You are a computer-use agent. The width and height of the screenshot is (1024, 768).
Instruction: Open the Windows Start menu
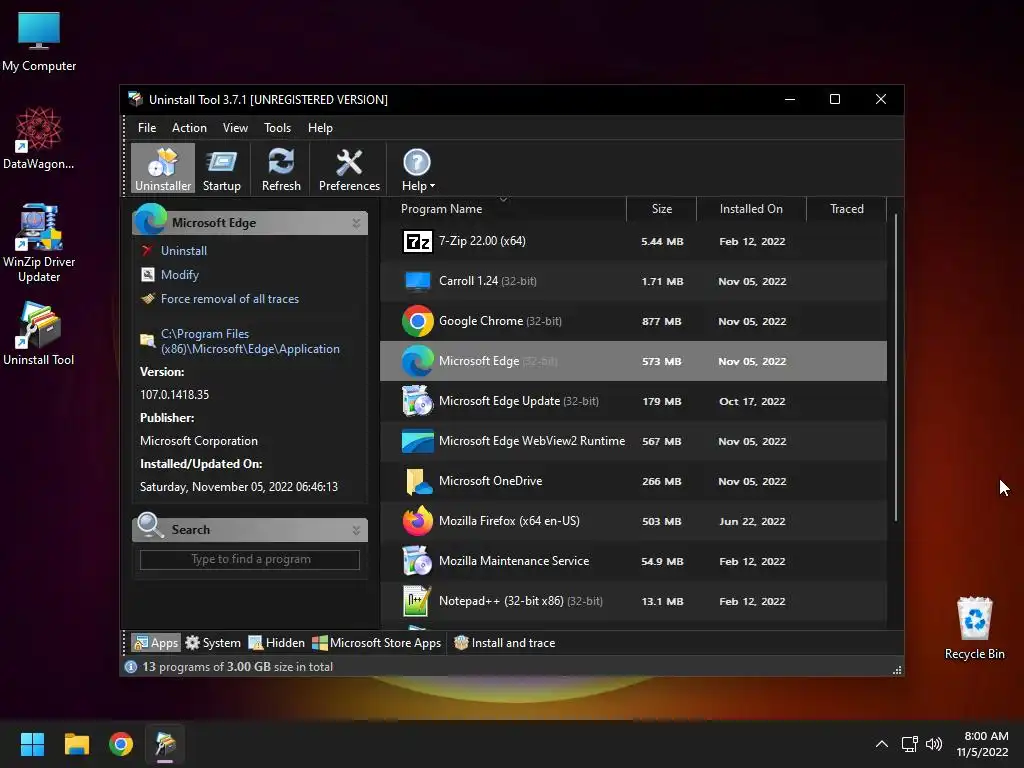(x=32, y=744)
